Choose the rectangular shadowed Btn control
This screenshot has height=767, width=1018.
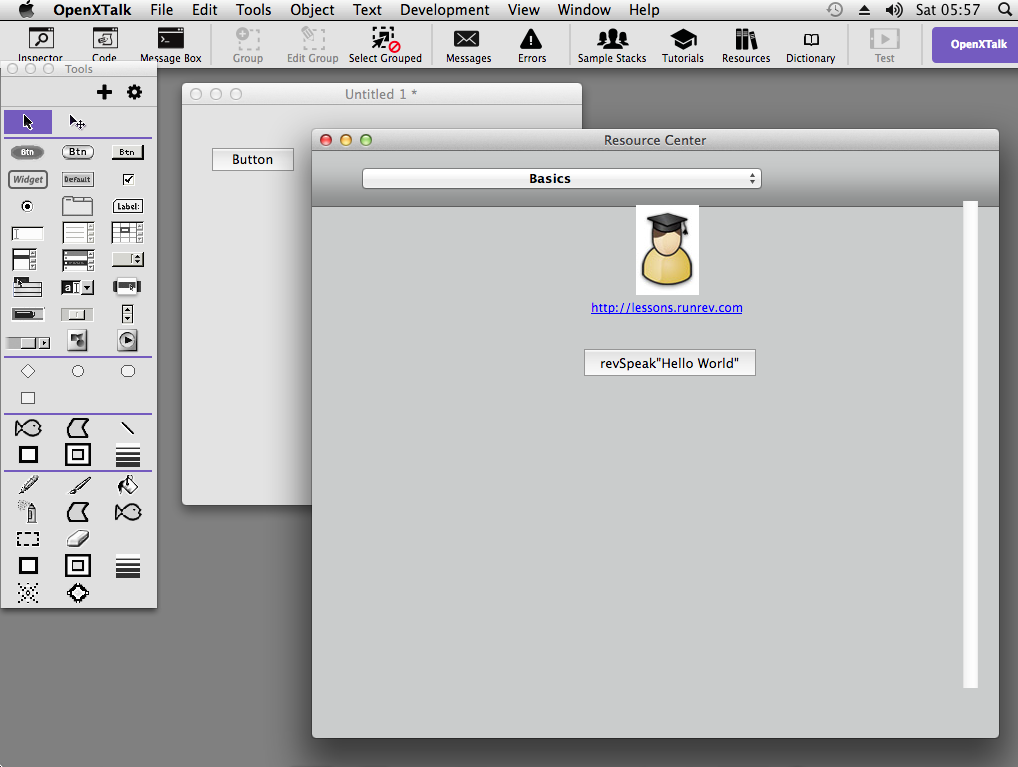127,152
